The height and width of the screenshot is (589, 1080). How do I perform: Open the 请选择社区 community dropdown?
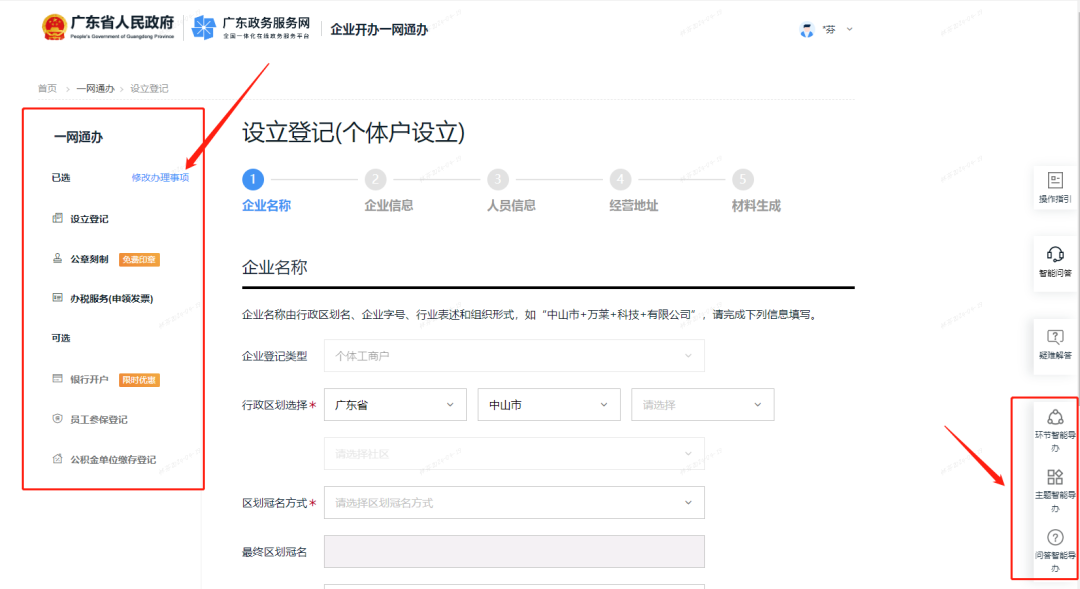click(514, 453)
